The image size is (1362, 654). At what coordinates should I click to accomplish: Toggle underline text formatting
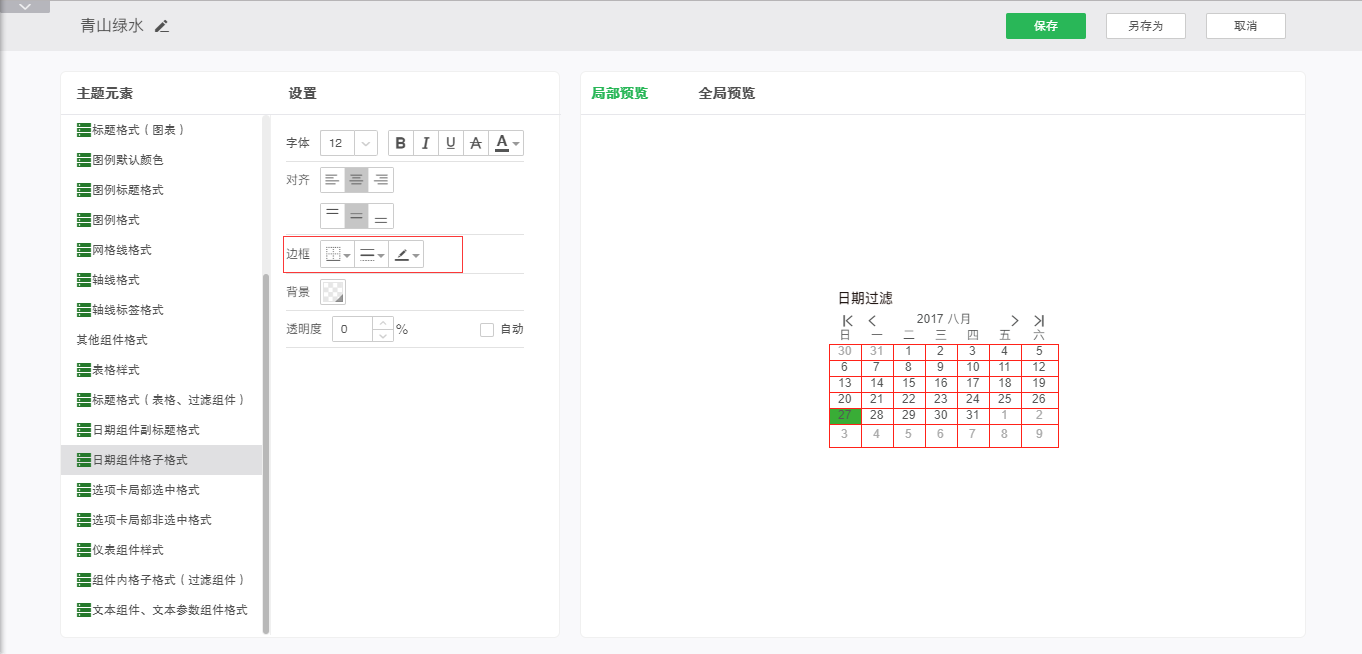451,143
